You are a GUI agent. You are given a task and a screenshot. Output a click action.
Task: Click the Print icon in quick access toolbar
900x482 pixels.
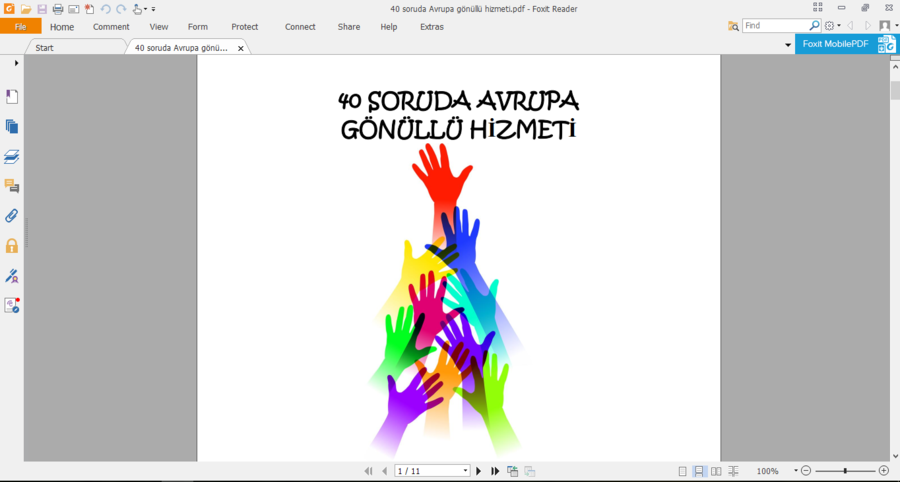tap(58, 9)
